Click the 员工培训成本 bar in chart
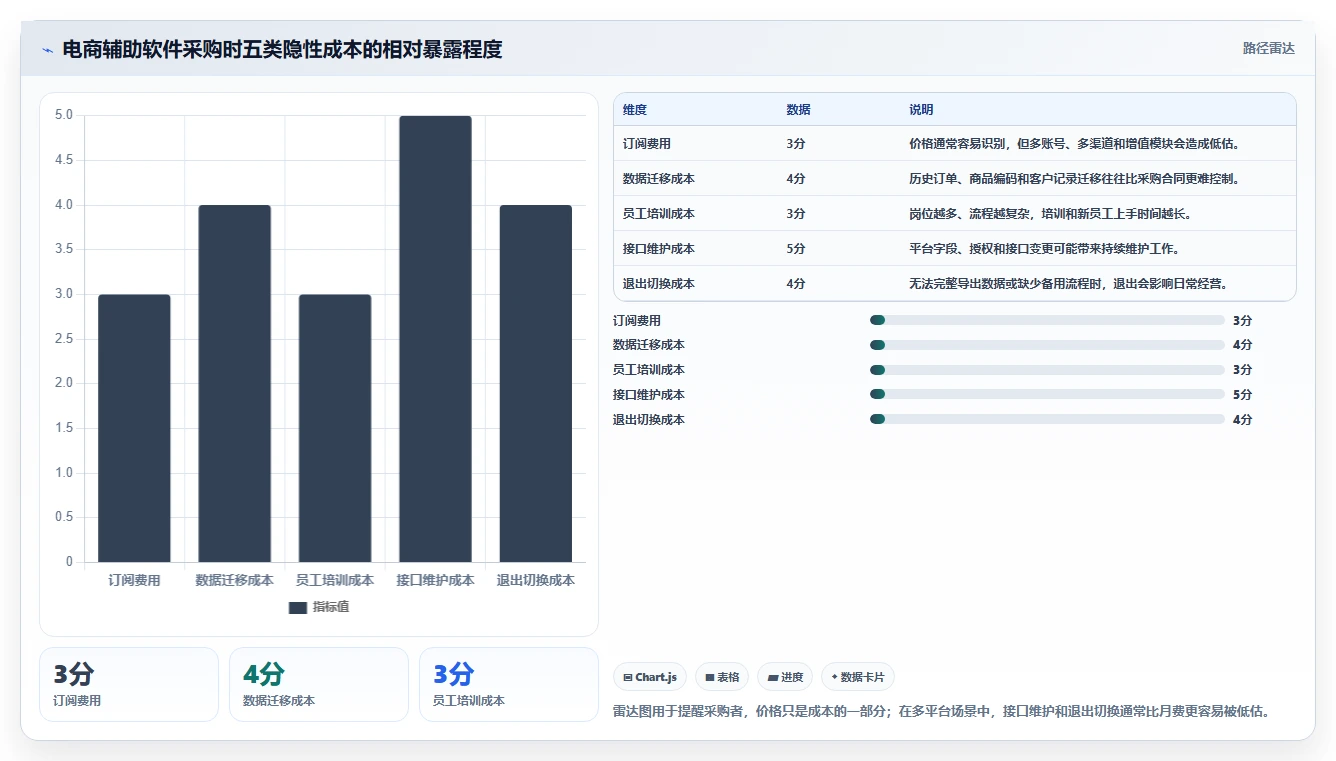Screen dimensions: 1336x761 (335, 428)
